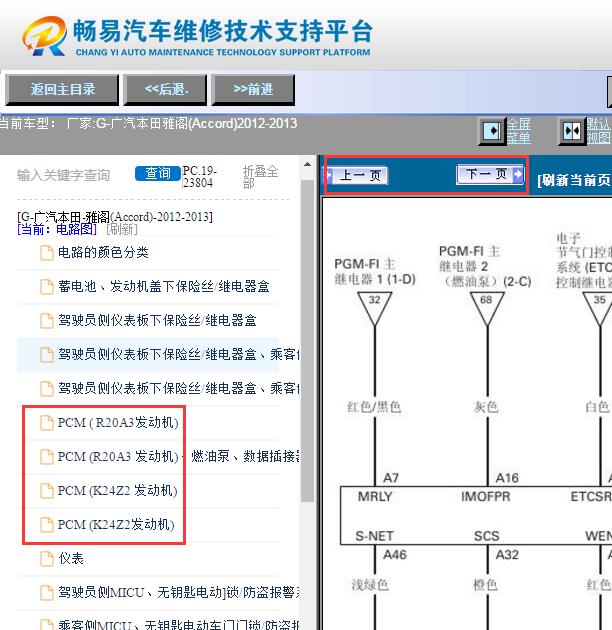Click scroll-up arrow of left panel scrollbar

pos(307,164)
